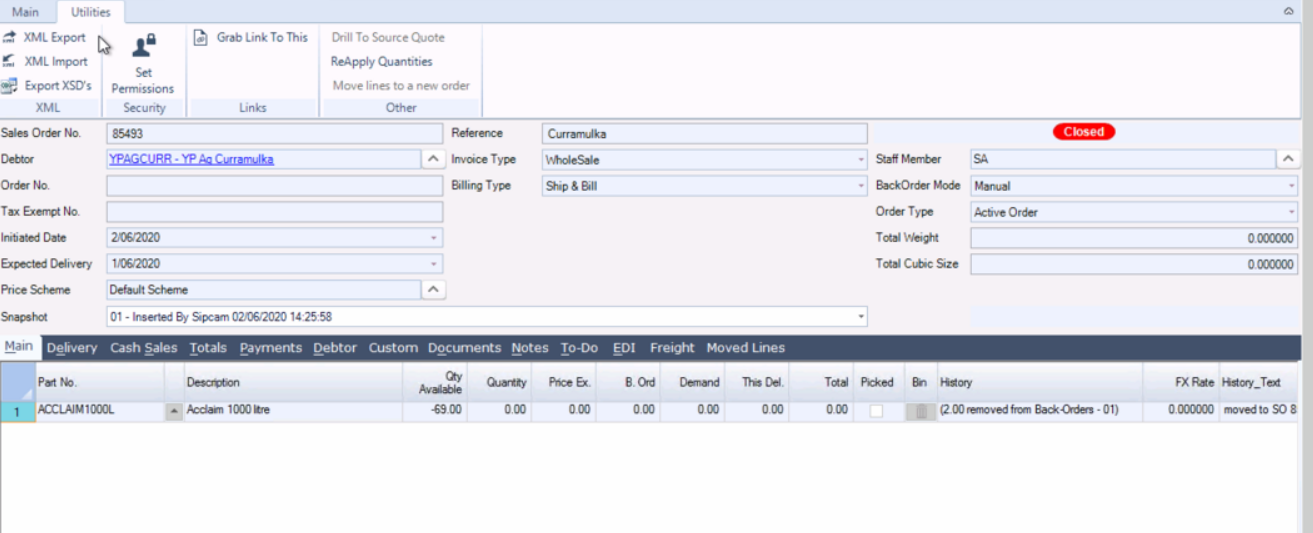Click the XML Export icon
1313x533 pixels.
[10, 37]
